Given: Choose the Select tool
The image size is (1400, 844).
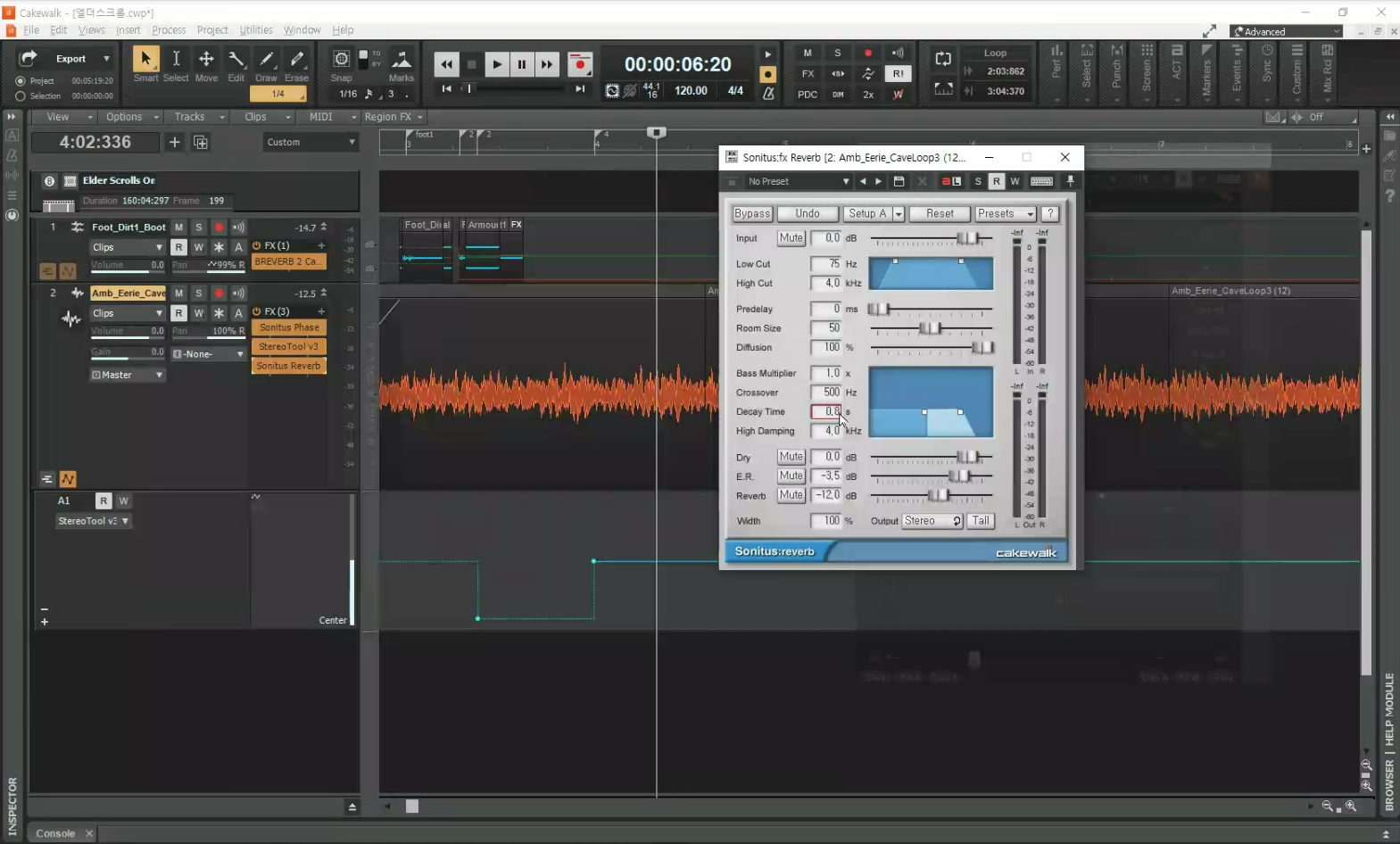Looking at the screenshot, I should pyautogui.click(x=176, y=60).
